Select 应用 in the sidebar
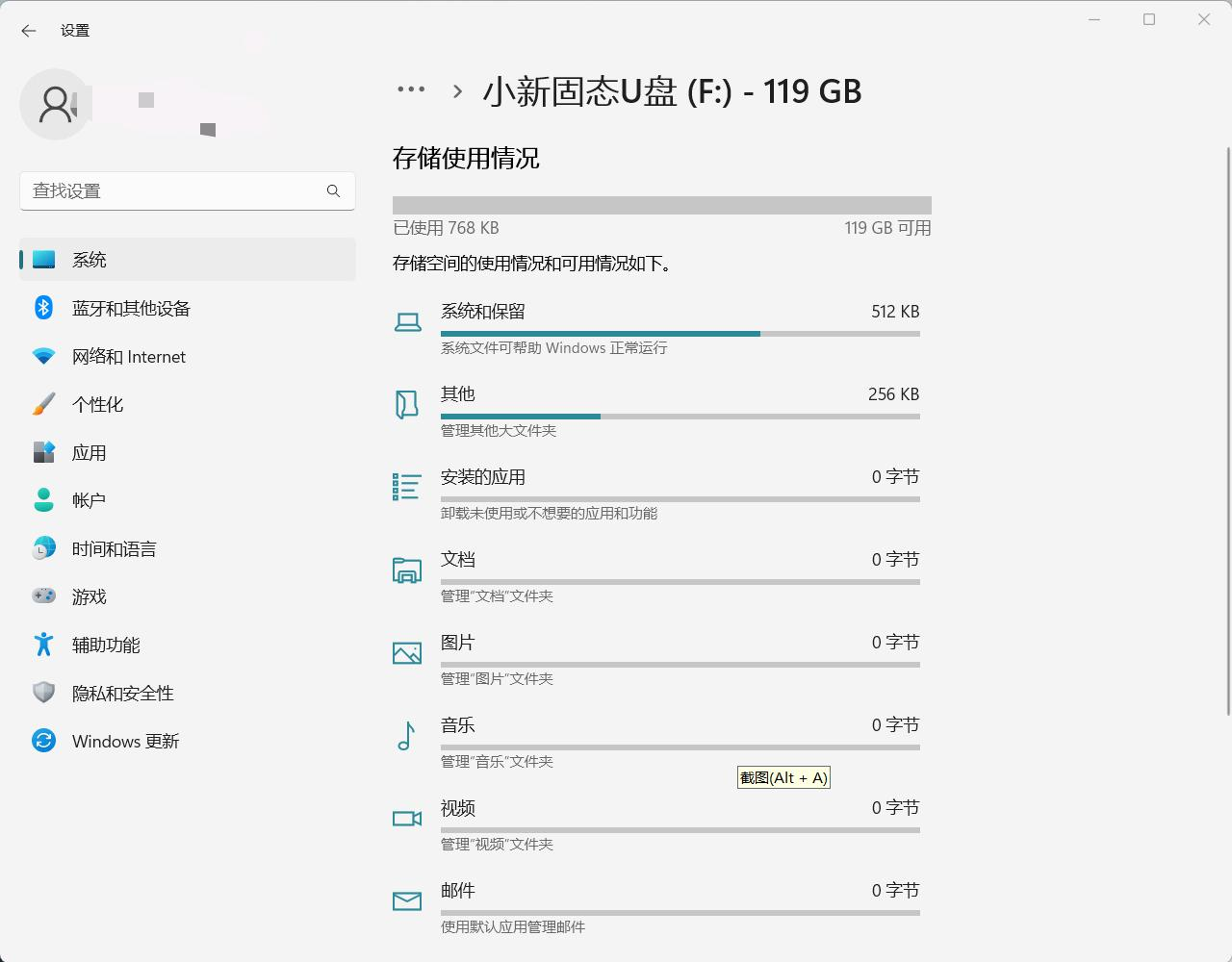 coord(188,452)
